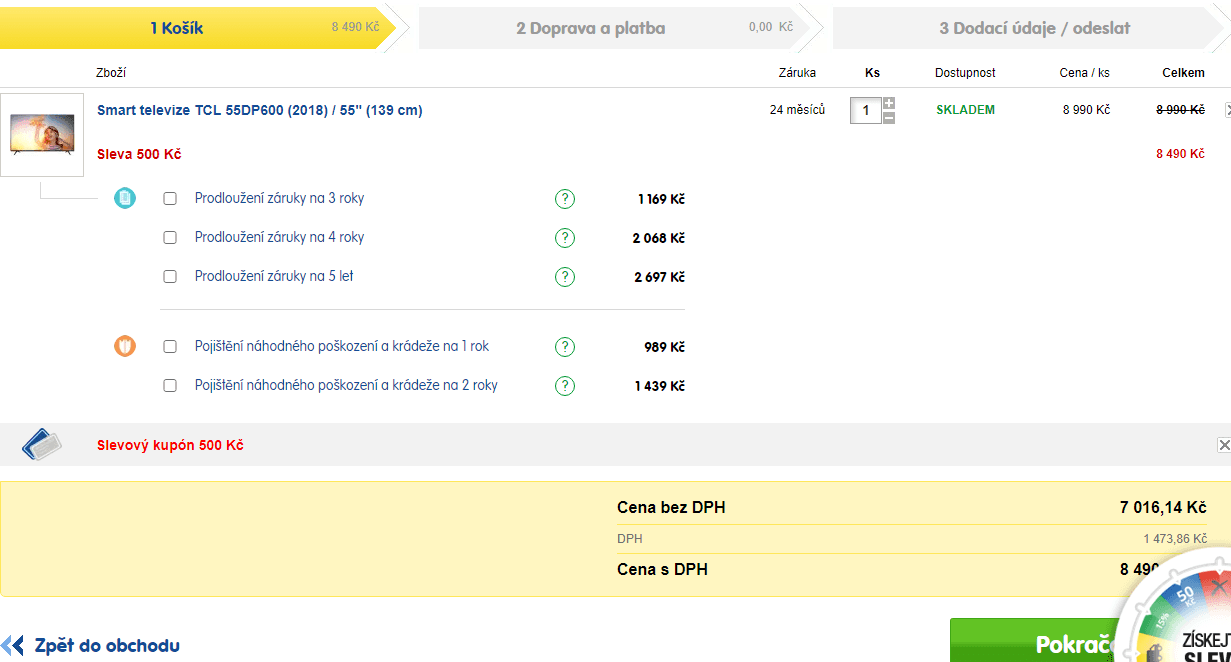Viewport: 1231px width, 662px height.
Task: Open help icon for 1-year damage insurance
Action: coord(565,347)
